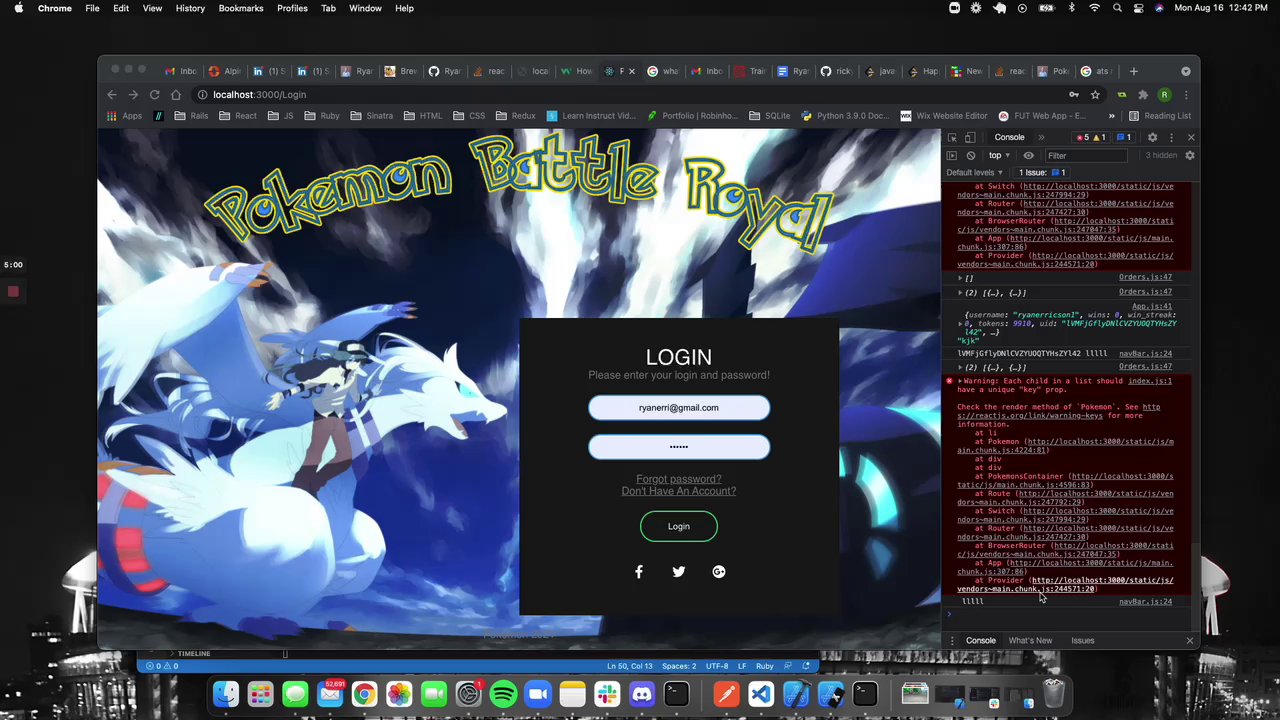Close the DevTools drawer
The width and height of the screenshot is (1280, 720).
(x=1190, y=641)
